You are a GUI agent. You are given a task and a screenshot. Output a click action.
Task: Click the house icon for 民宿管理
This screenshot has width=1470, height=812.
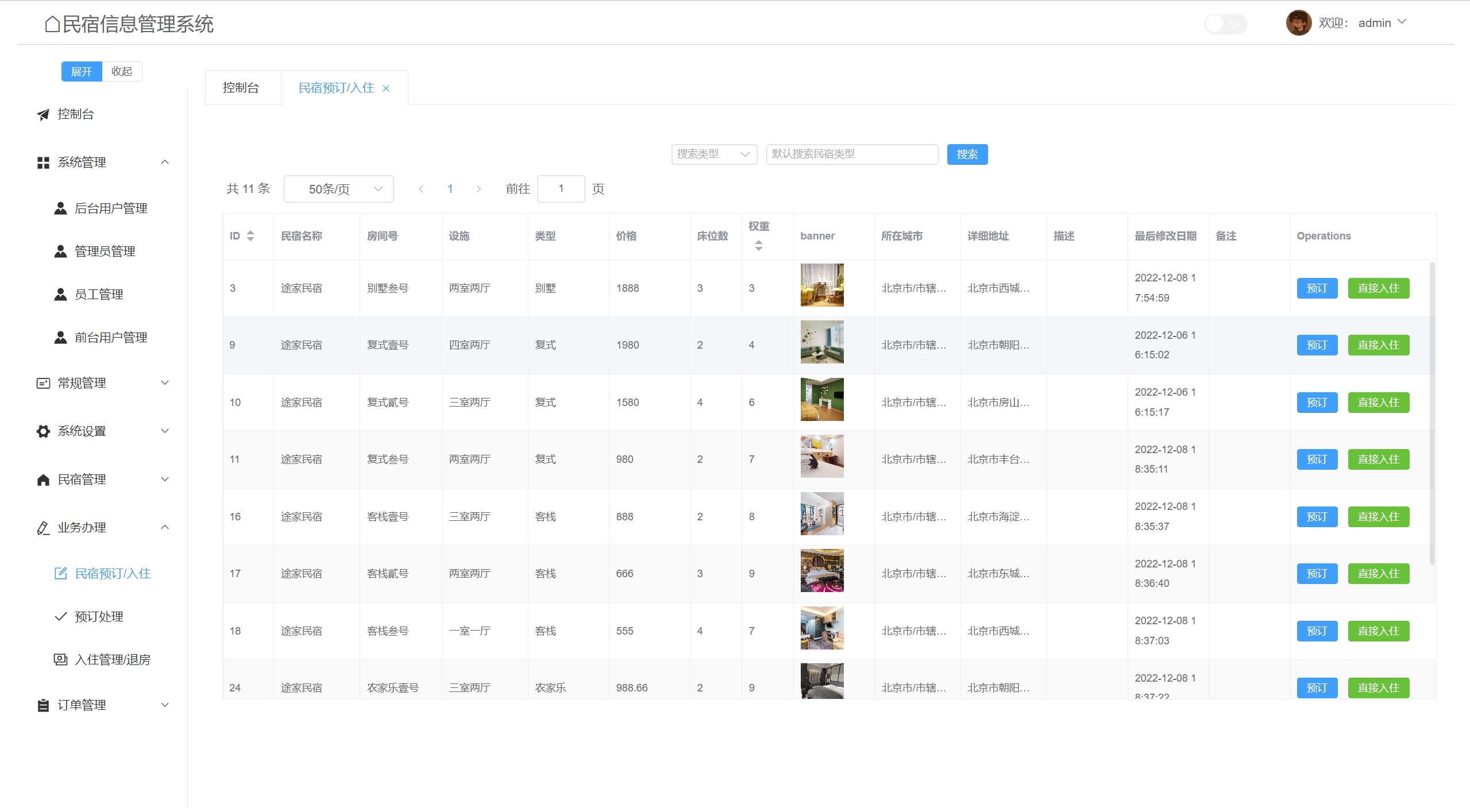point(43,480)
